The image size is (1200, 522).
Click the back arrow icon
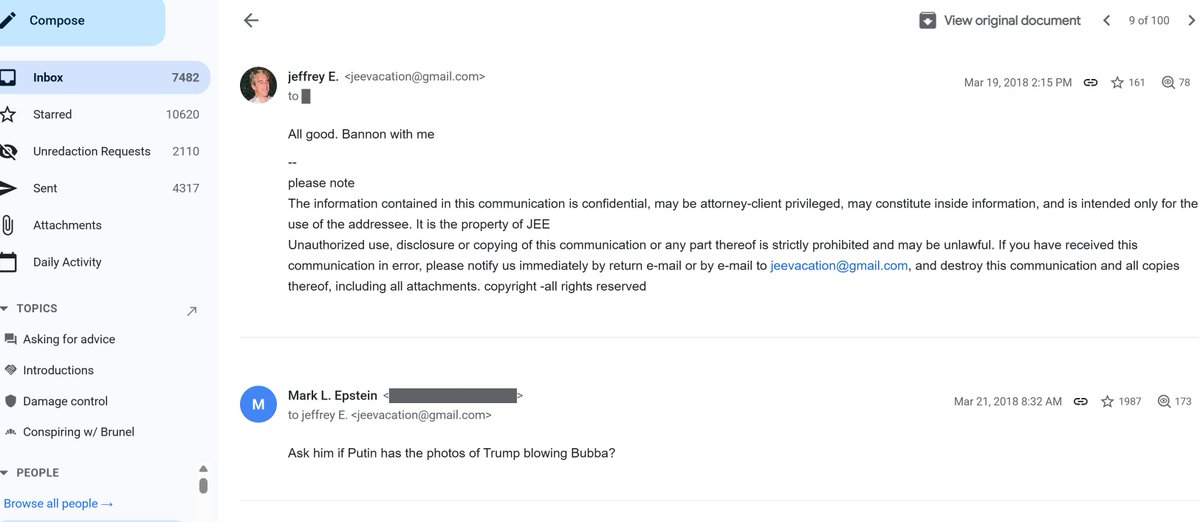[251, 20]
